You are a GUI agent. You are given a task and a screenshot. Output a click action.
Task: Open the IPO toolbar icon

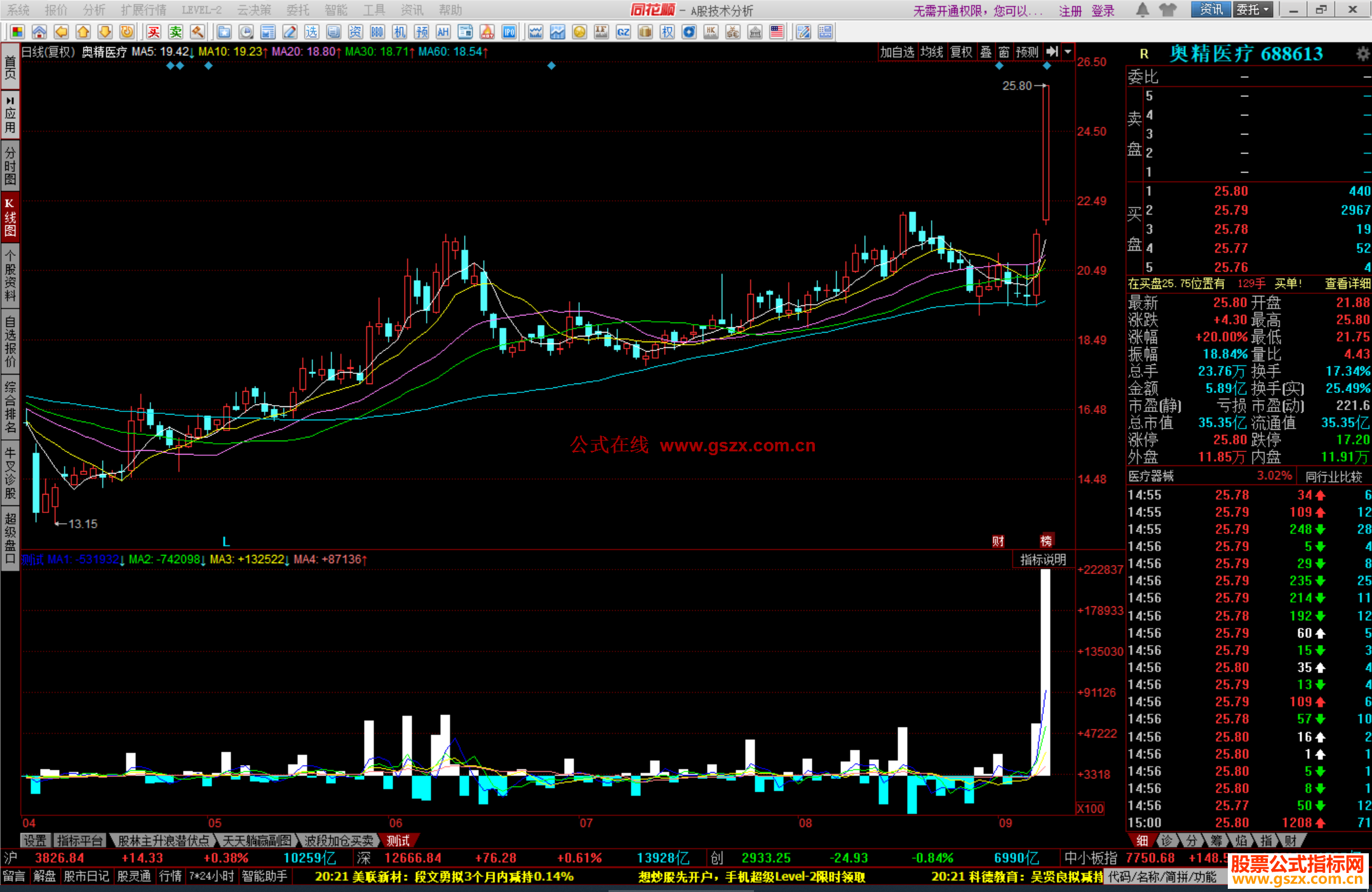click(x=509, y=32)
